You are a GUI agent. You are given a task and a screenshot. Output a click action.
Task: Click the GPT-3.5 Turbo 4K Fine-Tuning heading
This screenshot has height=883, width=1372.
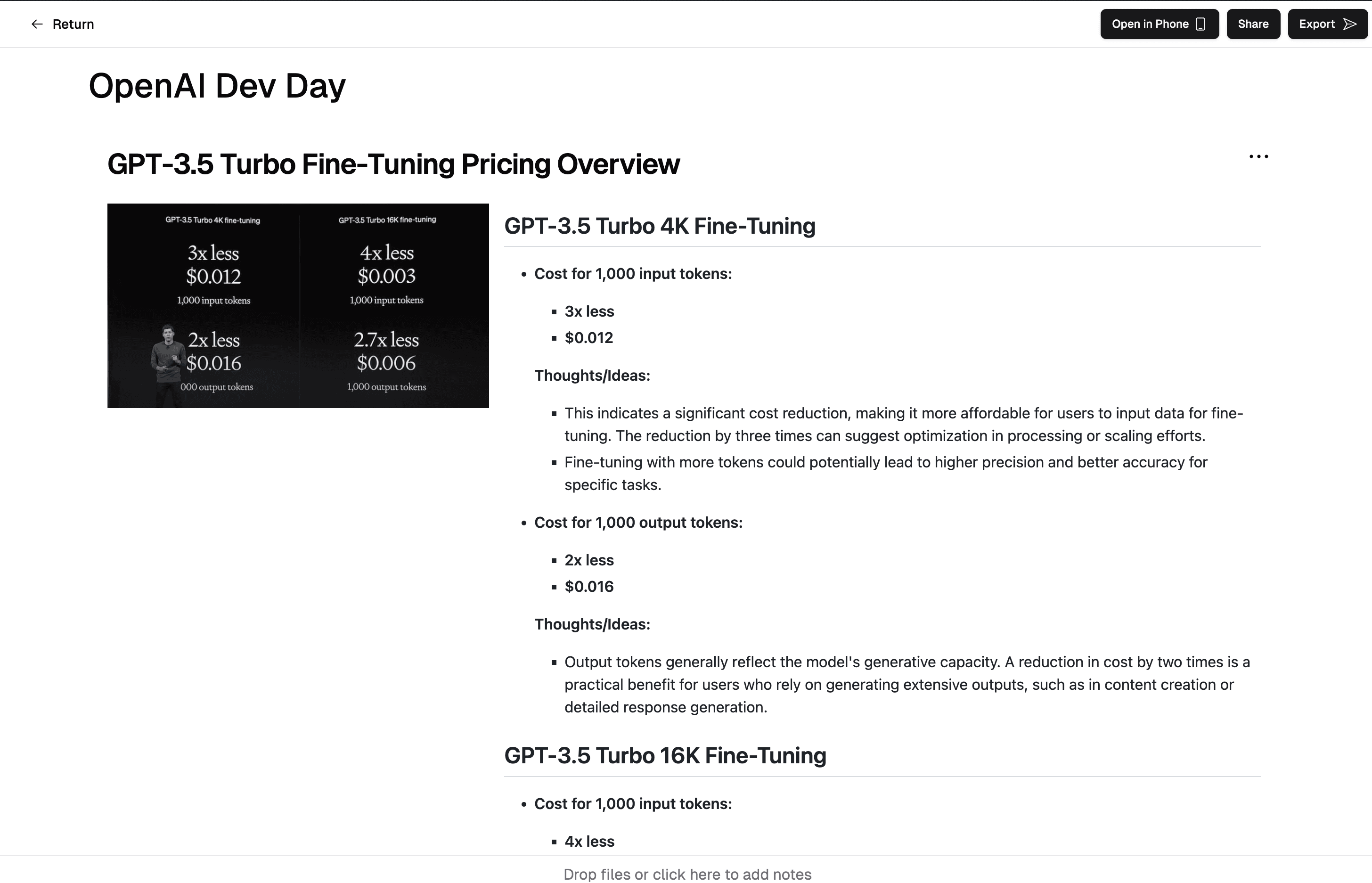[x=659, y=226]
